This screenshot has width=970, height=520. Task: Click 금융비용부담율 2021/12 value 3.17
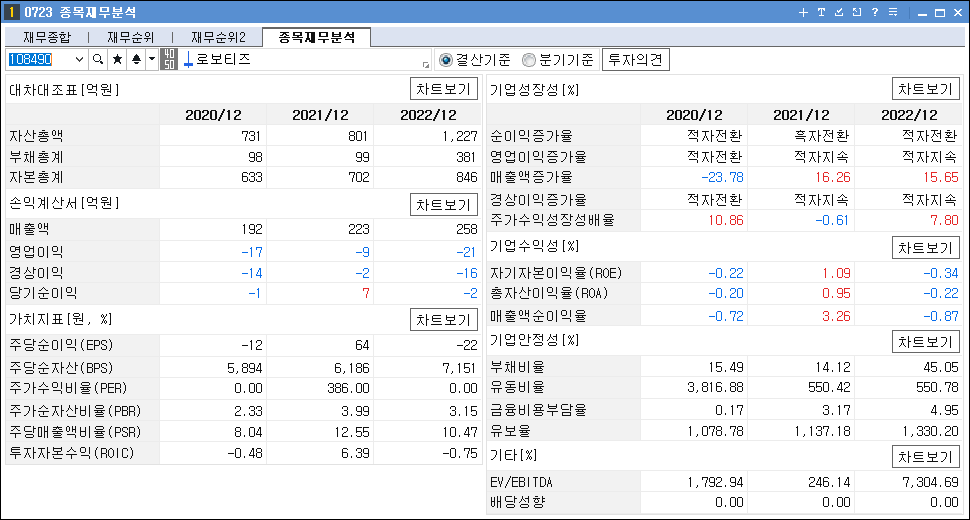click(836, 410)
